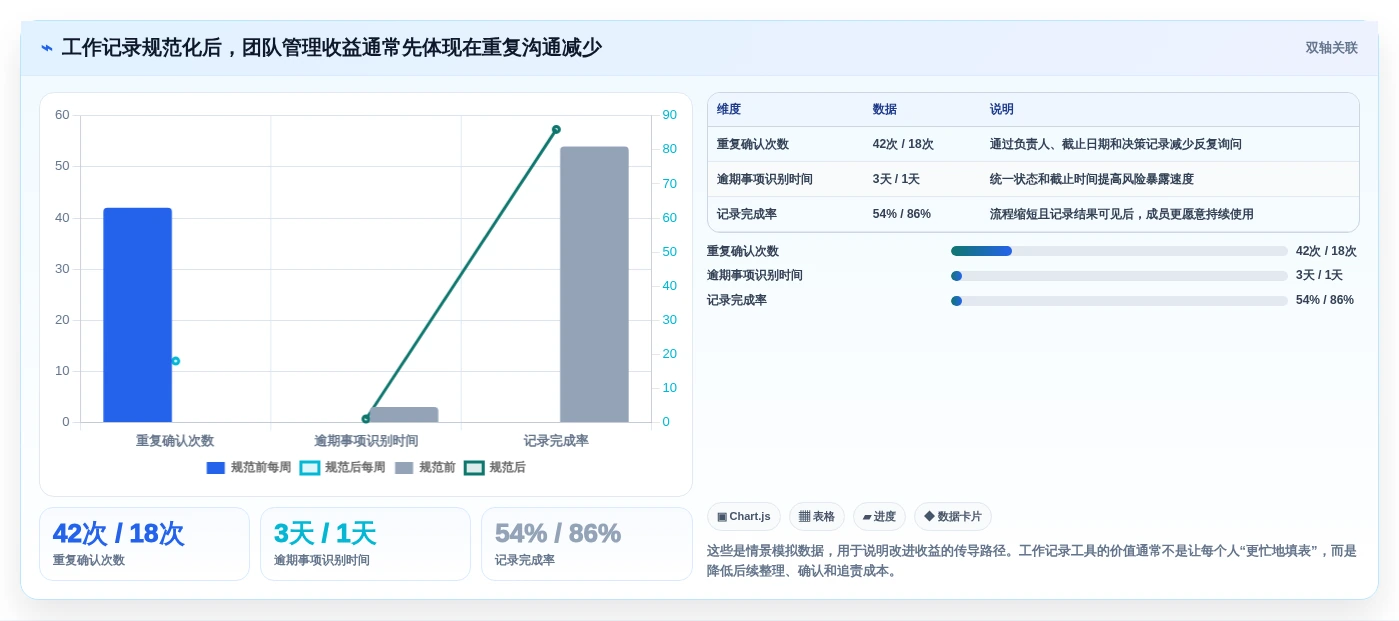Click the 记录完成率 progress bar
This screenshot has height=621, width=1399.
pos(1119,300)
